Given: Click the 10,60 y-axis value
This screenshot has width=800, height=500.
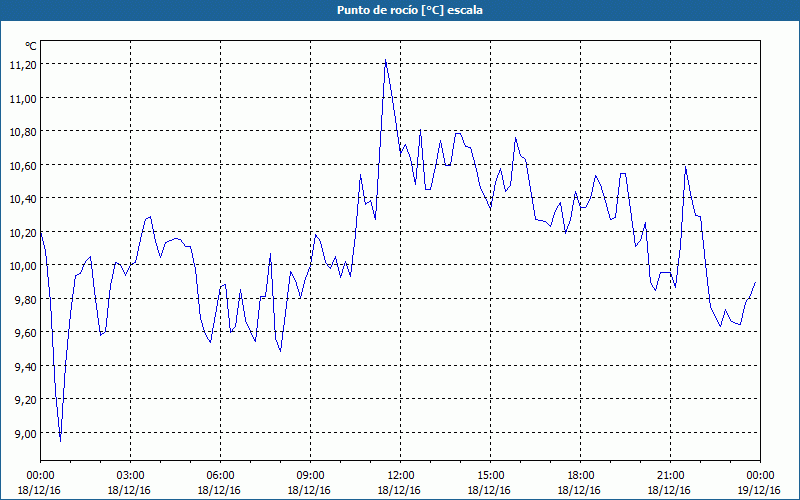Looking at the screenshot, I should tap(23, 165).
